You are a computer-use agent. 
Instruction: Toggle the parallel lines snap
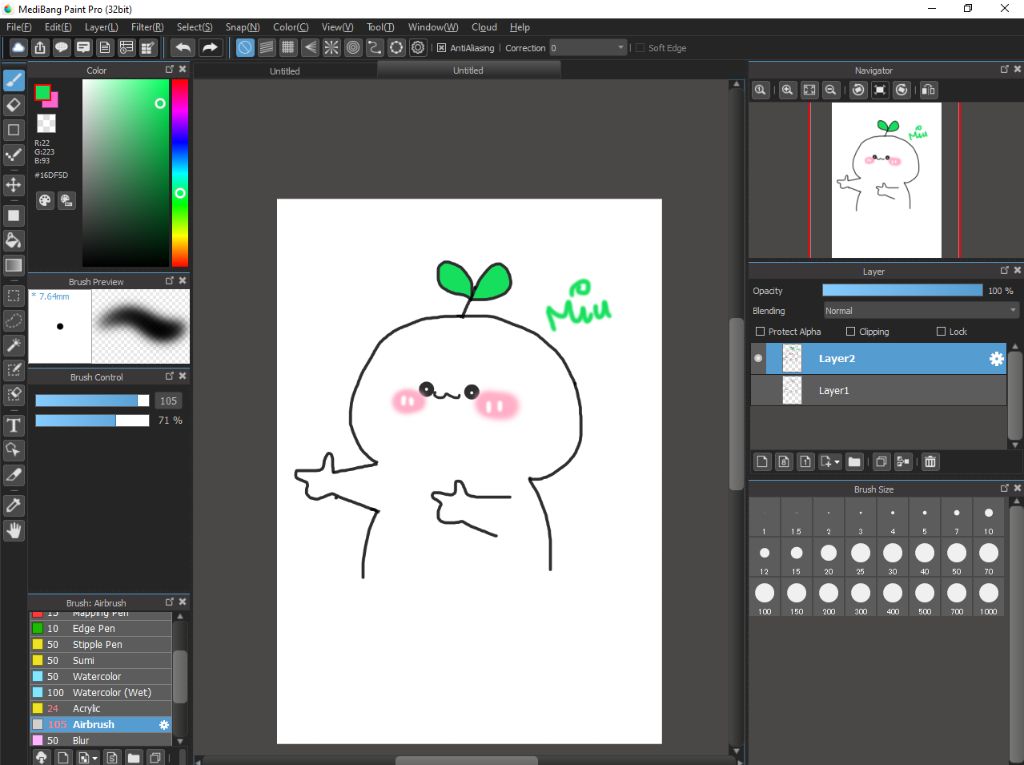[266, 48]
